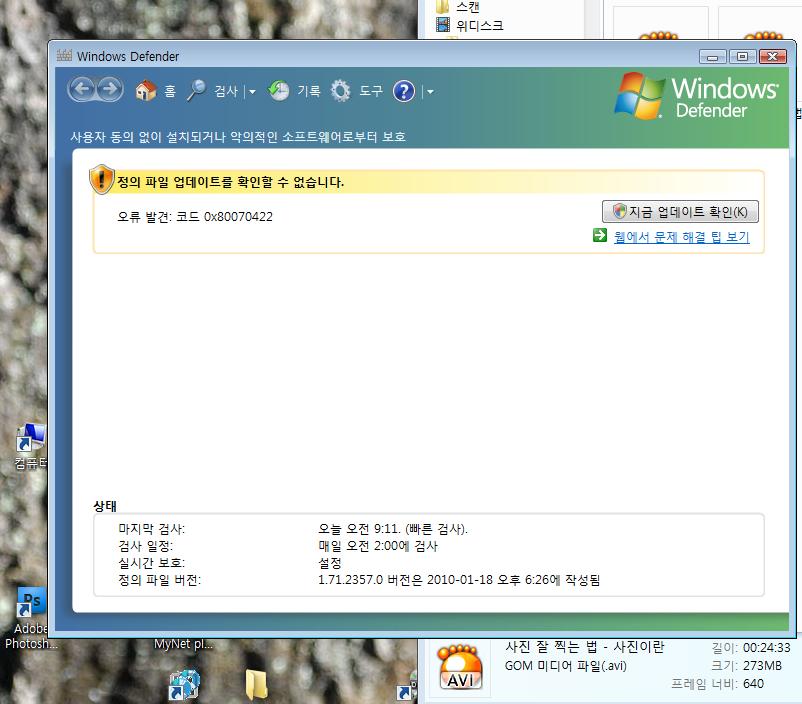802x704 pixels.
Task: Click the Windows Defender title bar icon
Action: coord(64,55)
